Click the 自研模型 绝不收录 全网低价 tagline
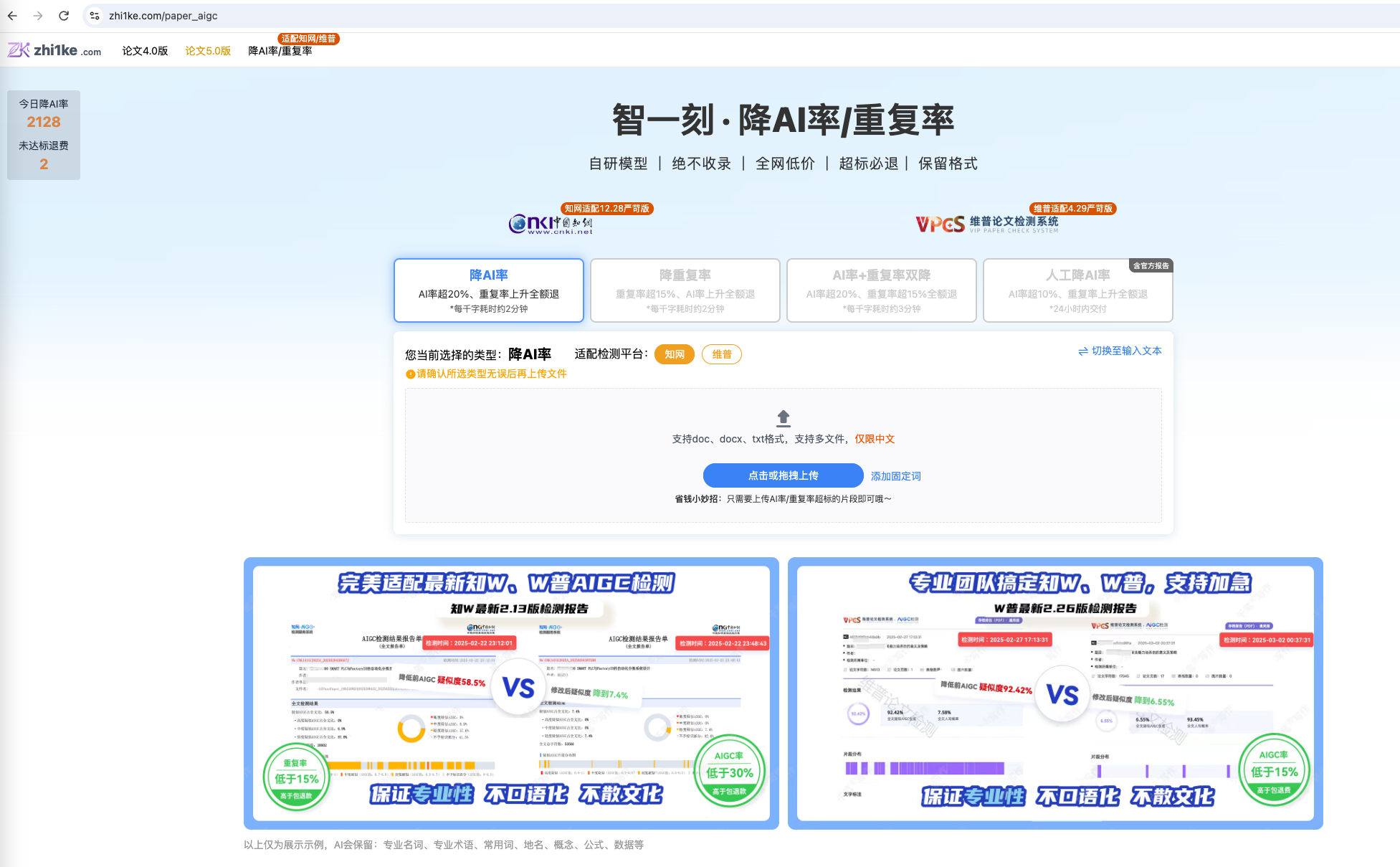Viewport: 1400px width, 867px height. coord(784,164)
